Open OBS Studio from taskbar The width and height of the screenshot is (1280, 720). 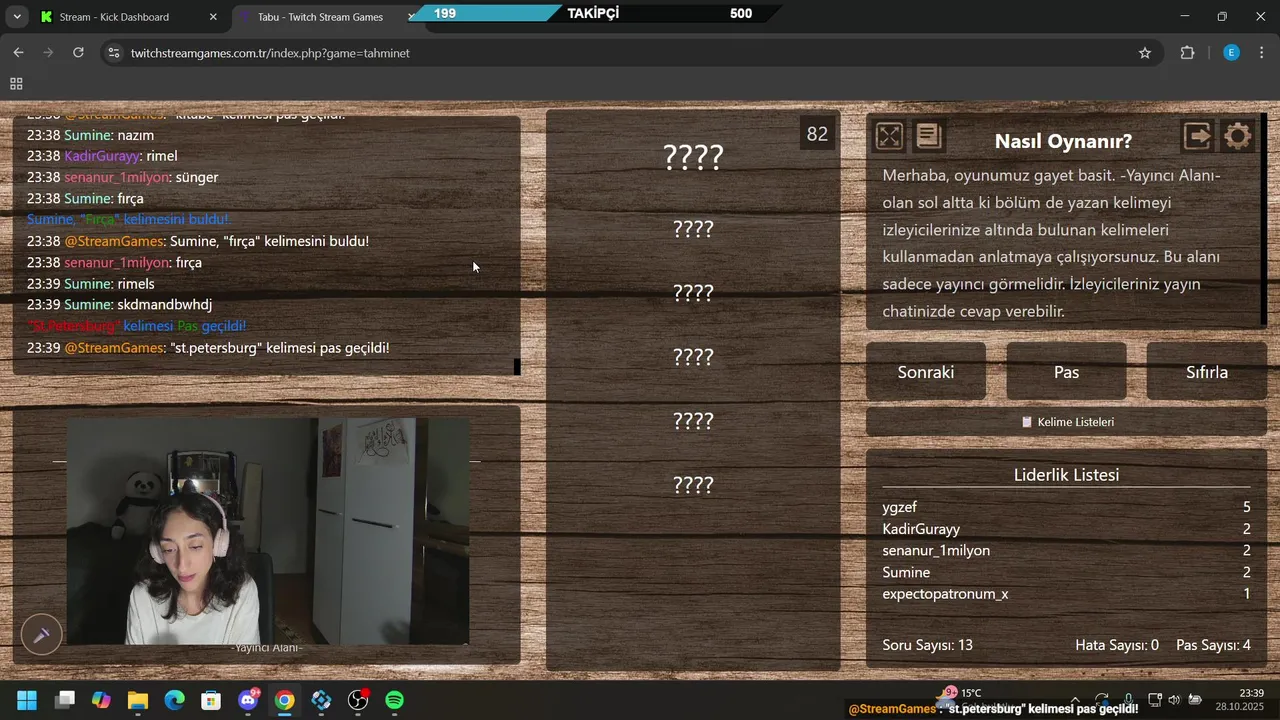358,700
